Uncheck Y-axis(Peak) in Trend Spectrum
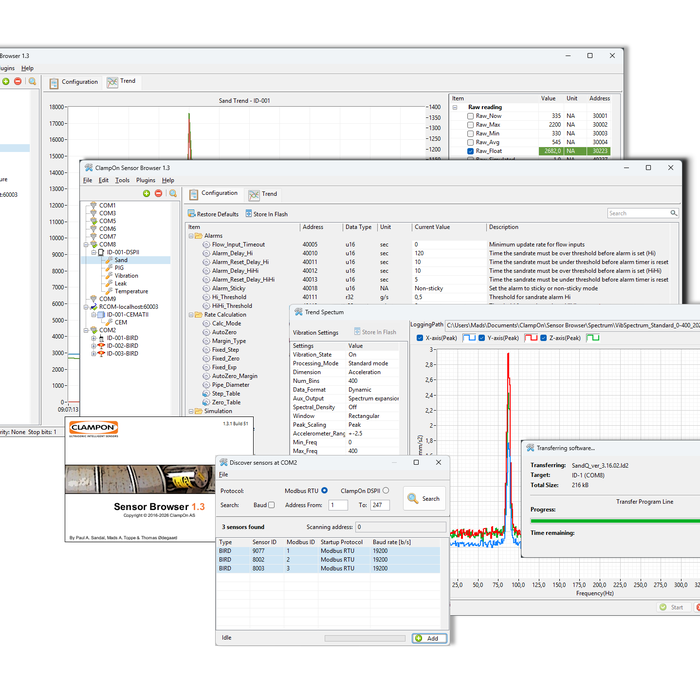The image size is (700, 700). click(482, 338)
